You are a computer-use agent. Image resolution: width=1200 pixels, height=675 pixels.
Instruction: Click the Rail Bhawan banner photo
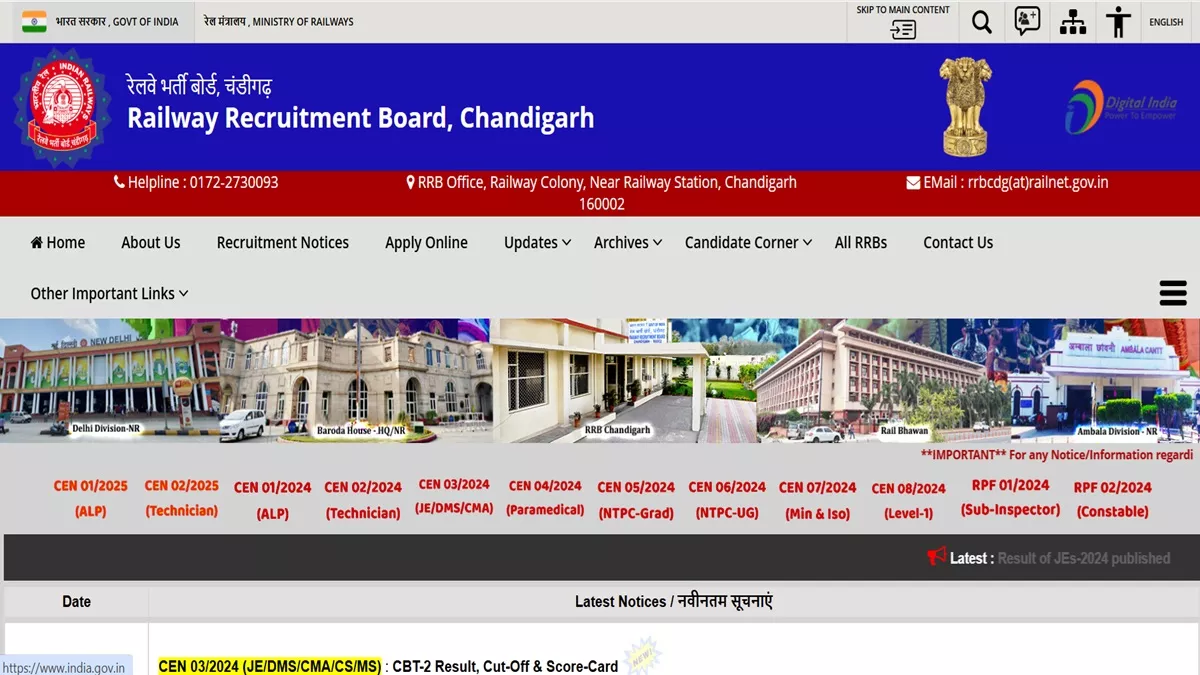point(882,381)
